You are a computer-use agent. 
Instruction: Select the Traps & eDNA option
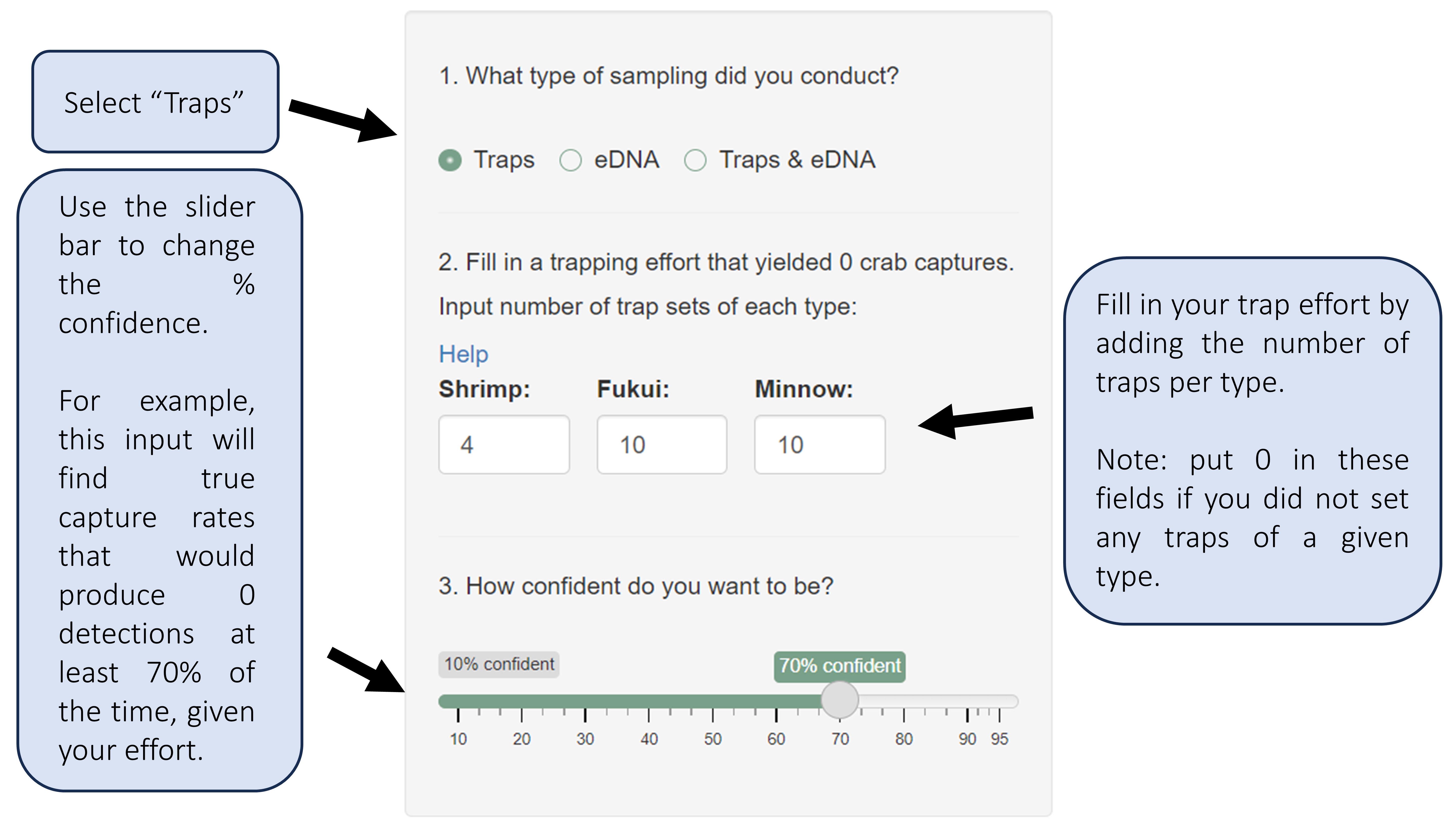pyautogui.click(x=695, y=160)
